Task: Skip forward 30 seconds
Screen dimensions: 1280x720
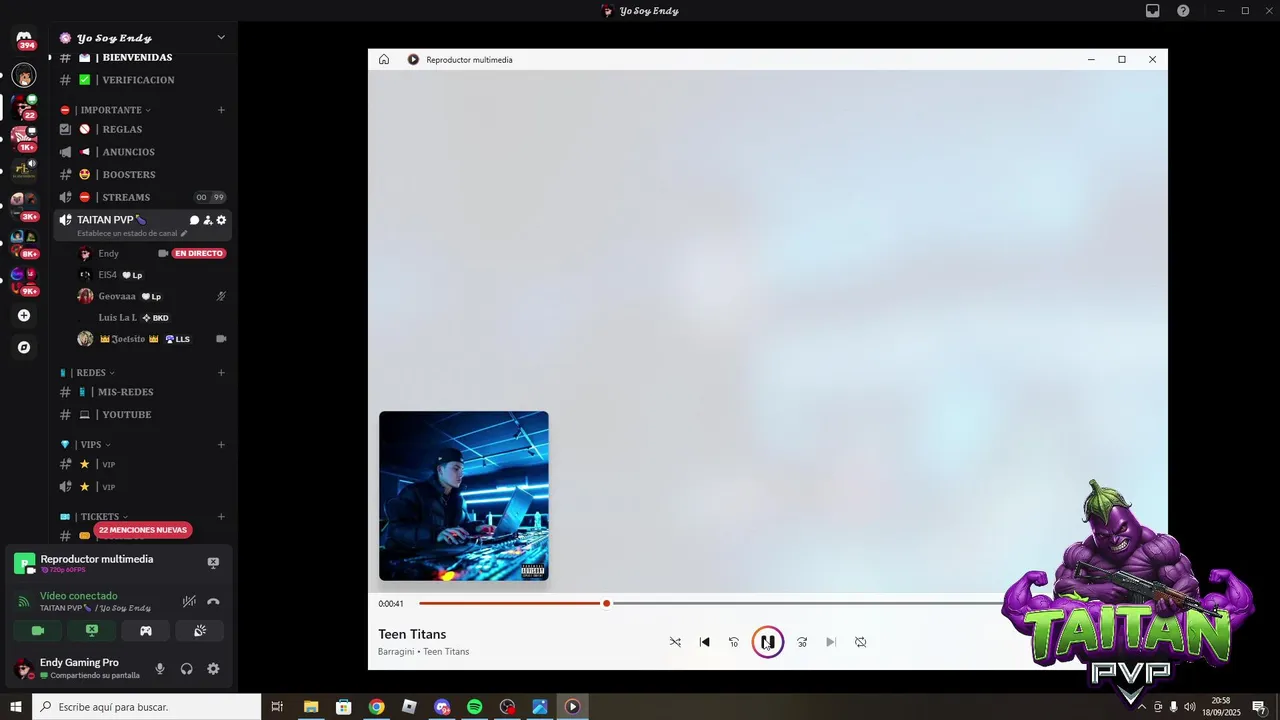Action: pyautogui.click(x=802, y=642)
